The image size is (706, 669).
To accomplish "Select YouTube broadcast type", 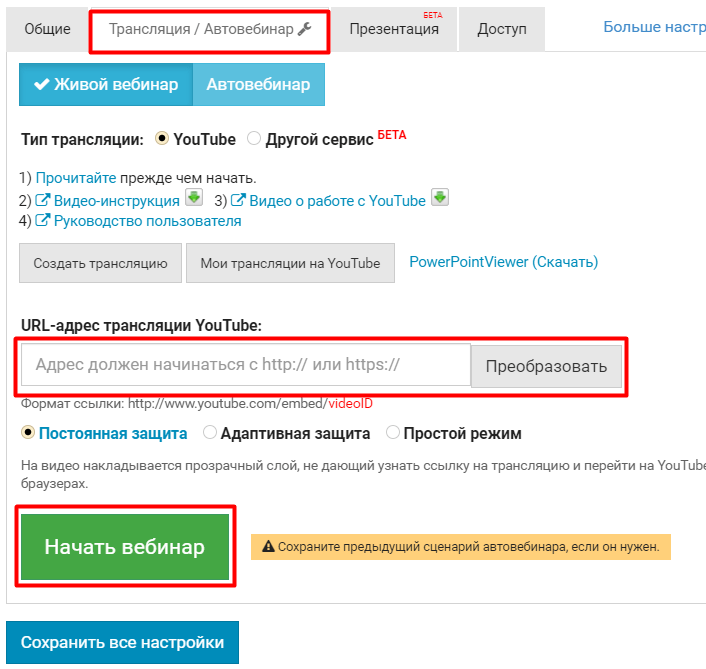I will (162, 138).
